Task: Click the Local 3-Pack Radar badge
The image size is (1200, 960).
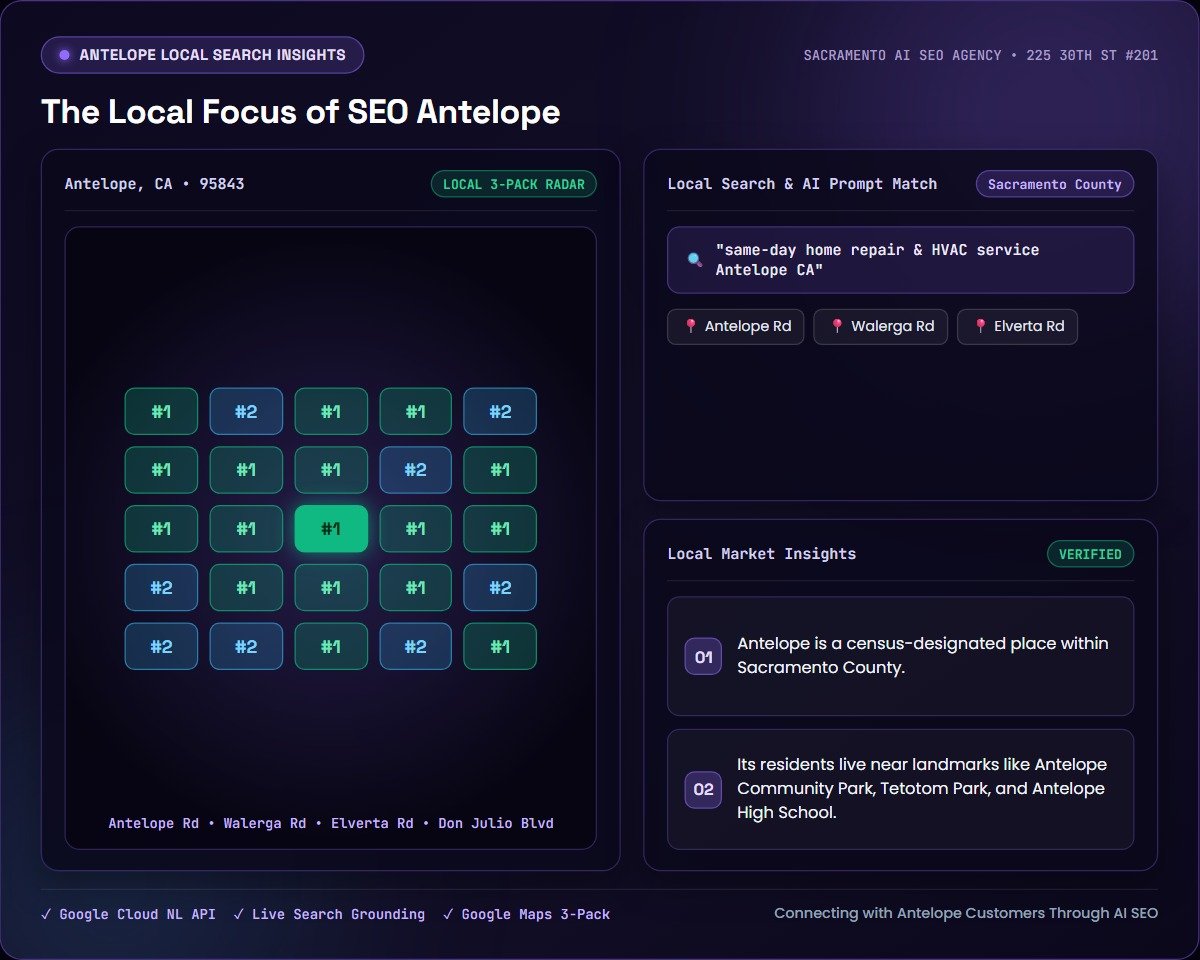Action: [514, 184]
